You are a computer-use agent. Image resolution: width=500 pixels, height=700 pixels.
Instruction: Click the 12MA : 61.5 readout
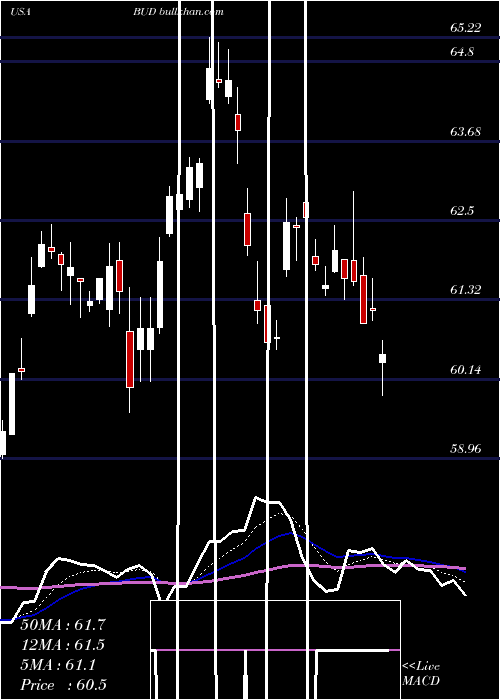pyautogui.click(x=62, y=645)
